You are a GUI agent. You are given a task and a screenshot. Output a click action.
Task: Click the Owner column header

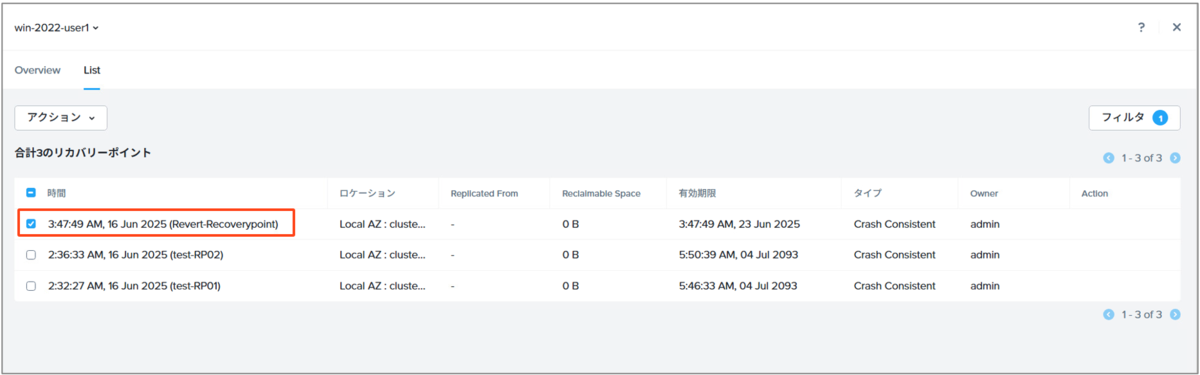984,193
